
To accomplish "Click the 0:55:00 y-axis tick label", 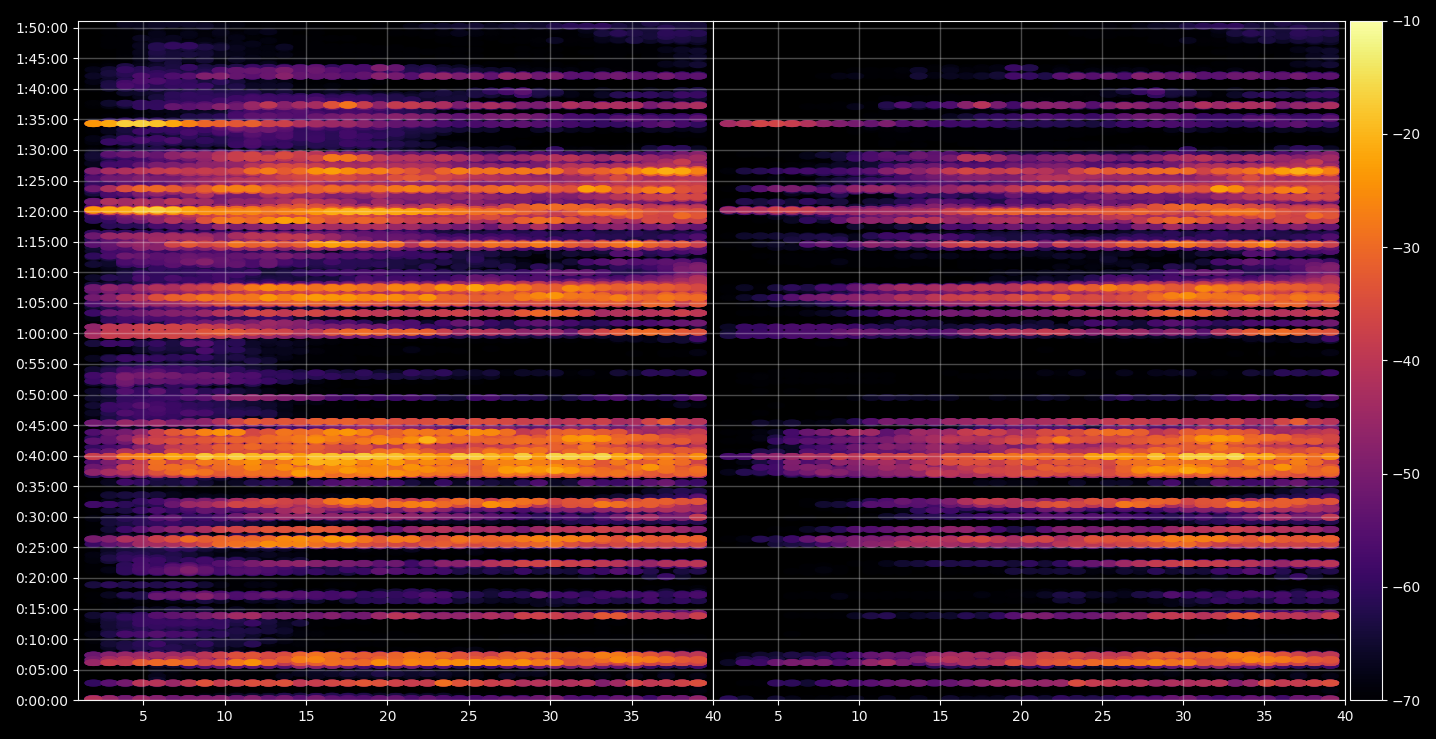I will [x=43, y=364].
